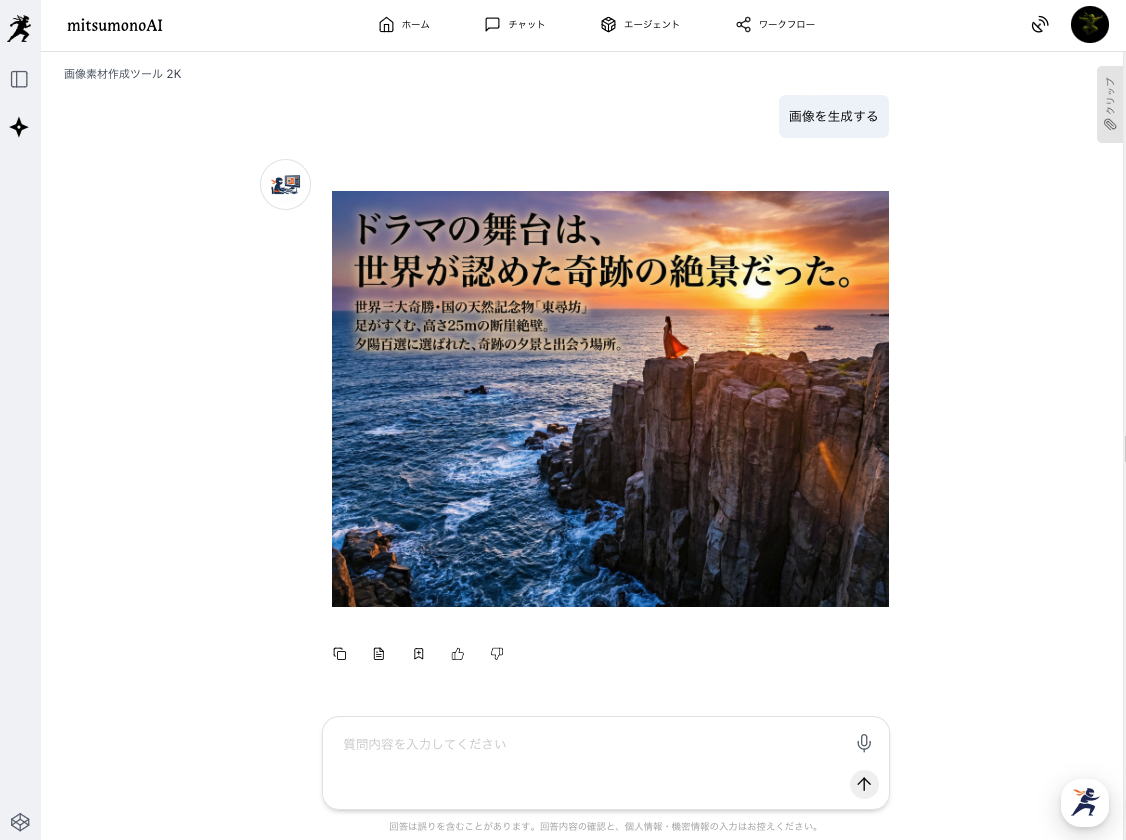Give the response a thumbs up
The height and width of the screenshot is (840, 1126).
point(458,654)
